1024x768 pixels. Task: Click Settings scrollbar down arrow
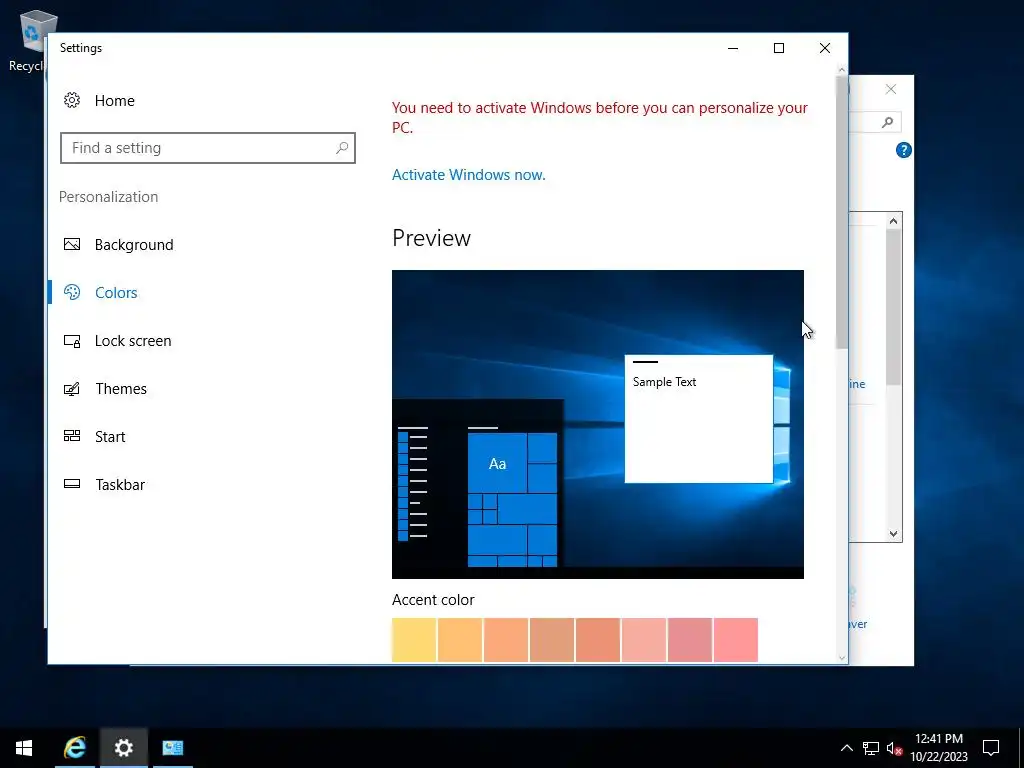pyautogui.click(x=841, y=658)
